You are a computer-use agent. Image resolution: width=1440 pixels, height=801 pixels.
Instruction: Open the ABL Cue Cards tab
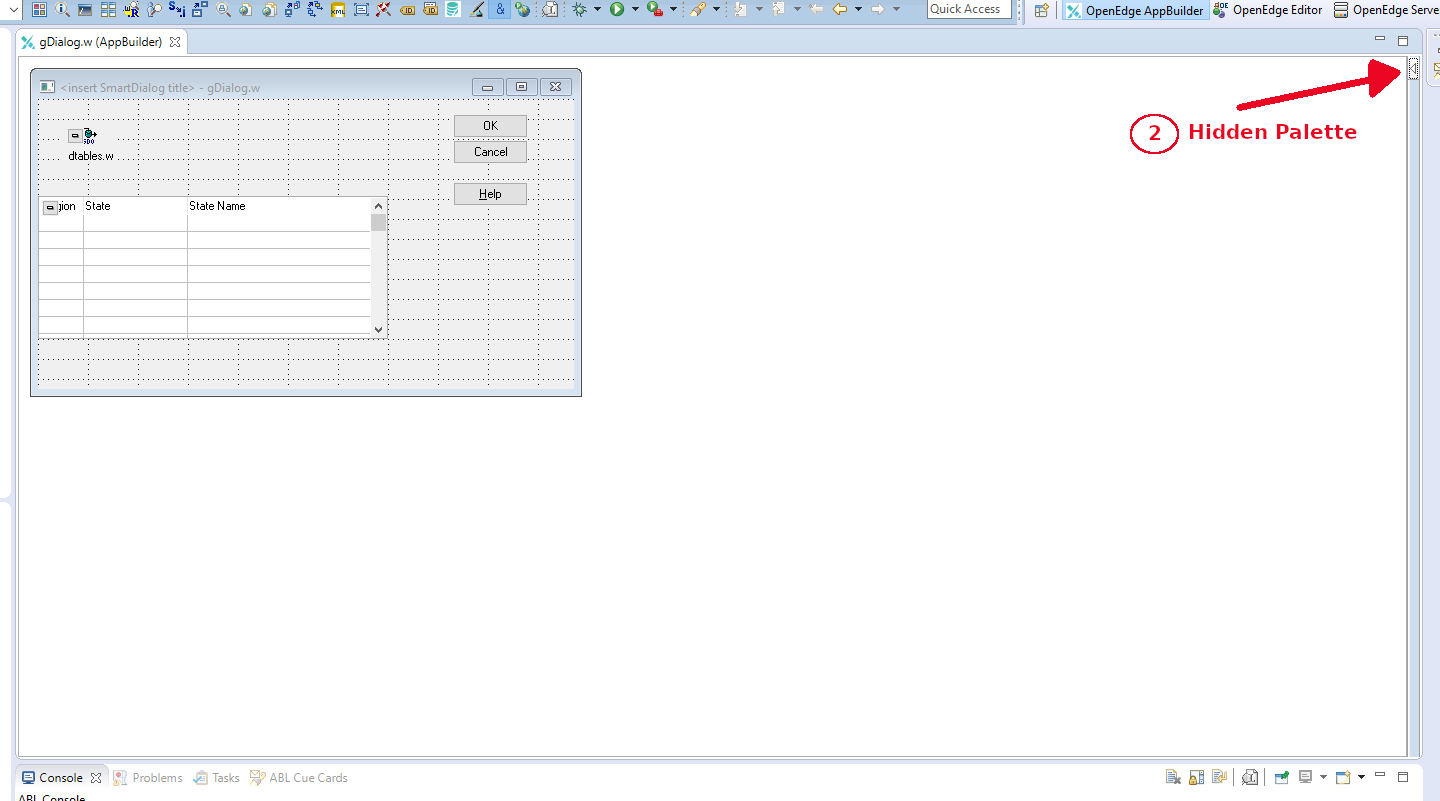(299, 778)
